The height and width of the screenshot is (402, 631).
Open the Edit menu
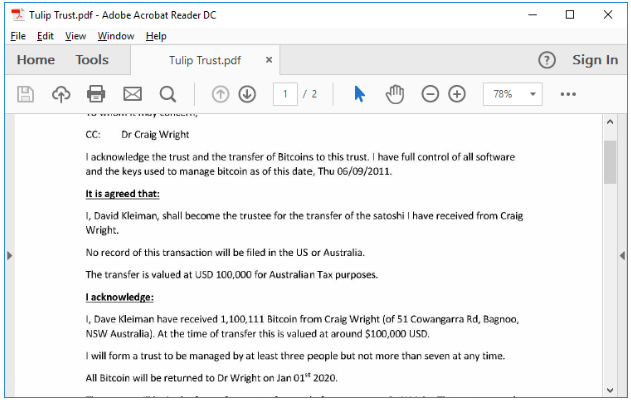click(x=45, y=36)
